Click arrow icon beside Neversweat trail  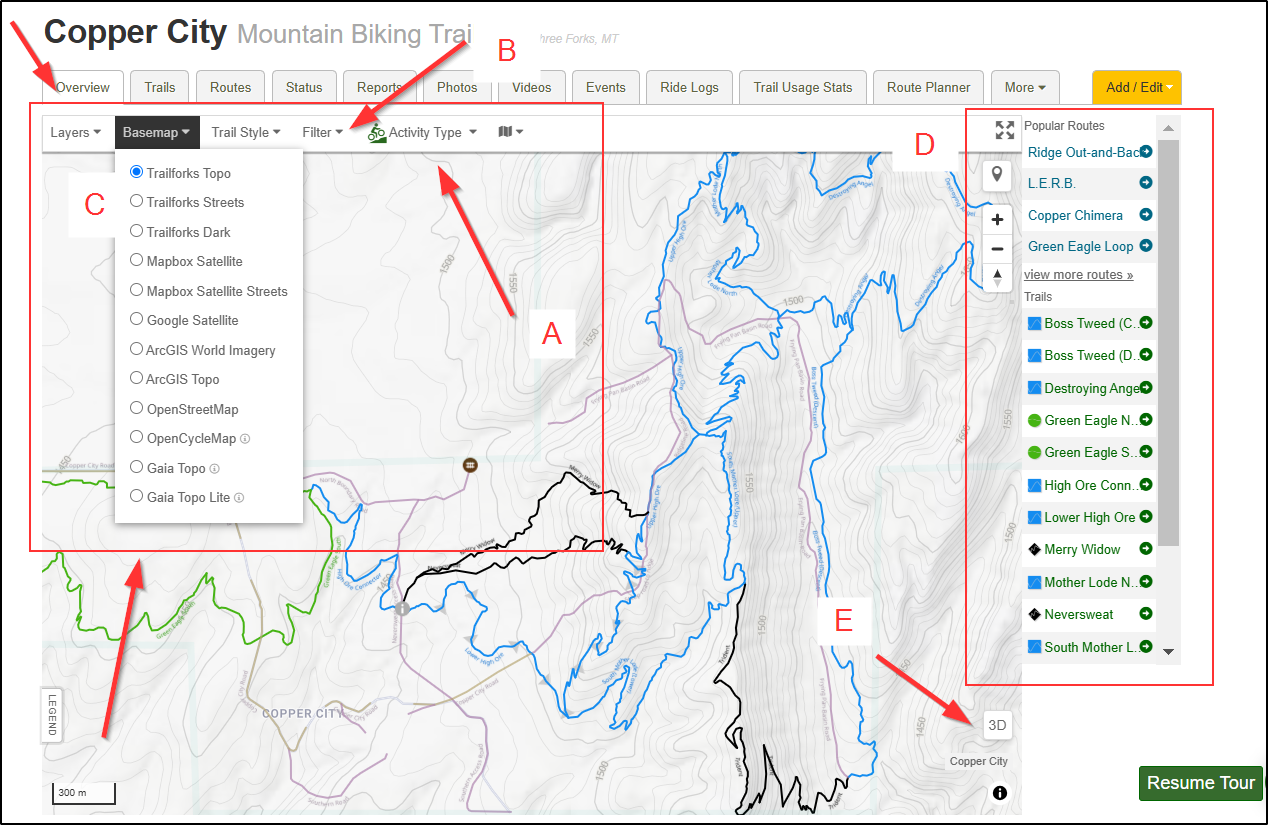pyautogui.click(x=1146, y=614)
